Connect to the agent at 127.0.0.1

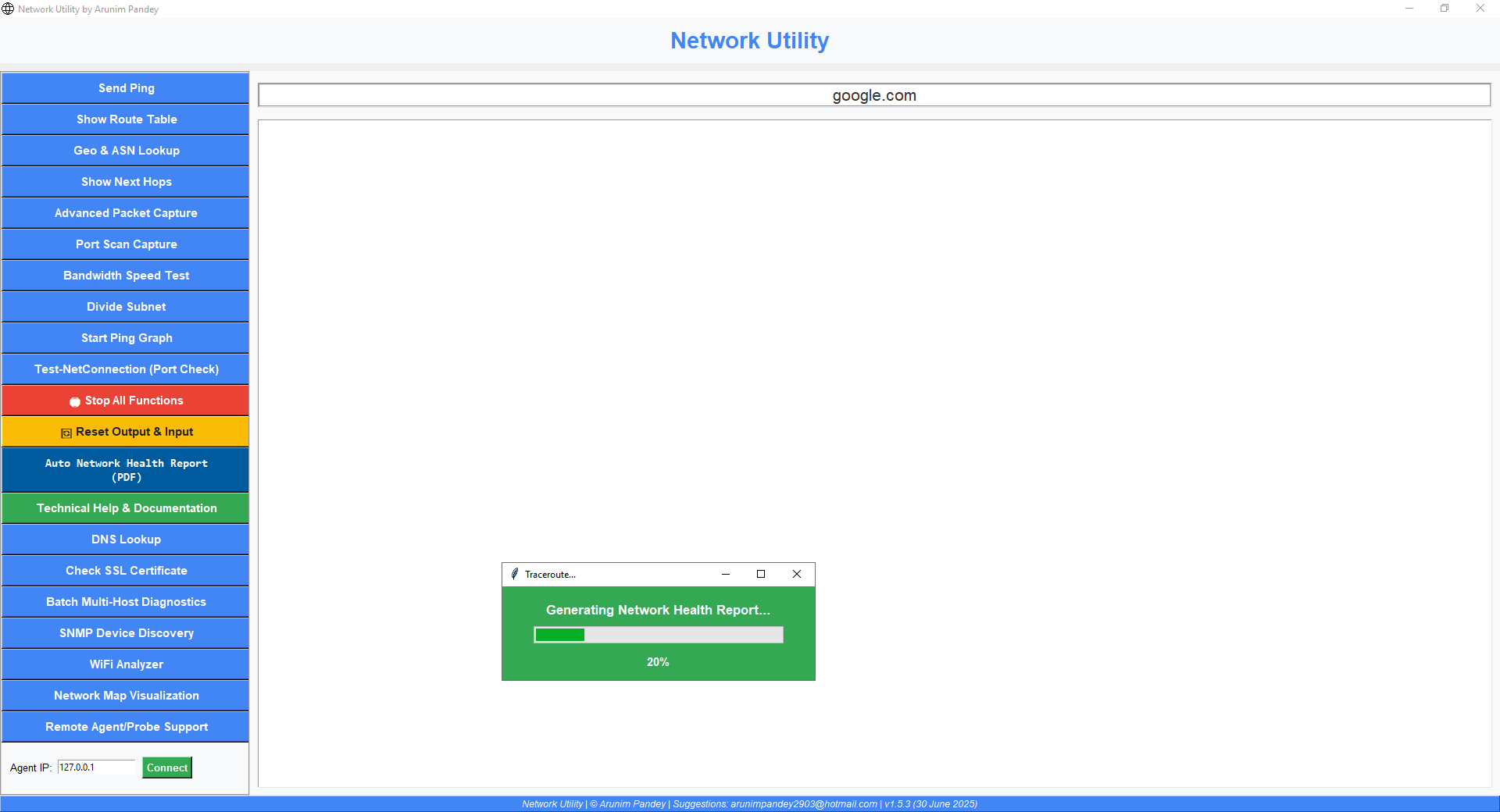pyautogui.click(x=166, y=767)
